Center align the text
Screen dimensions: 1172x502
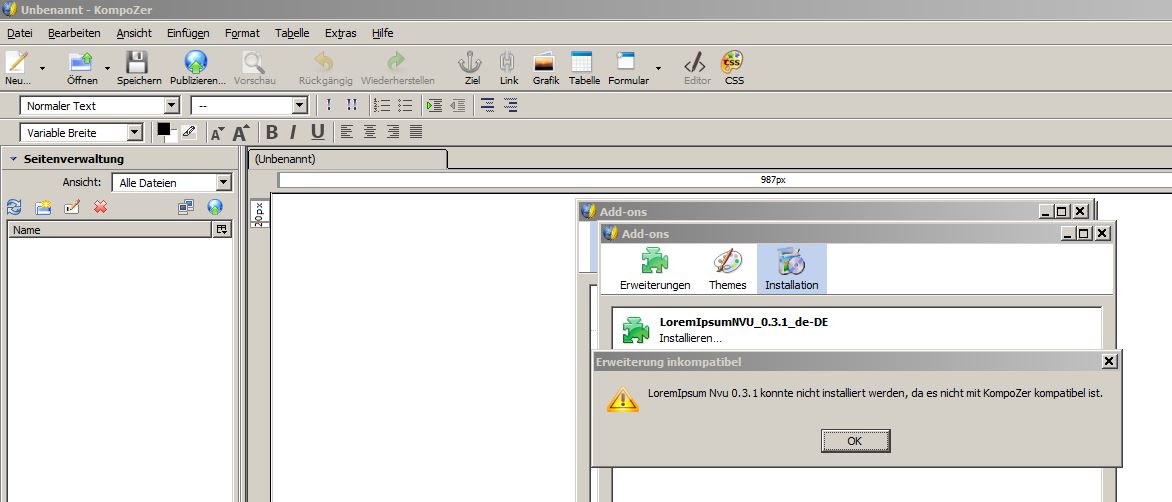point(369,132)
